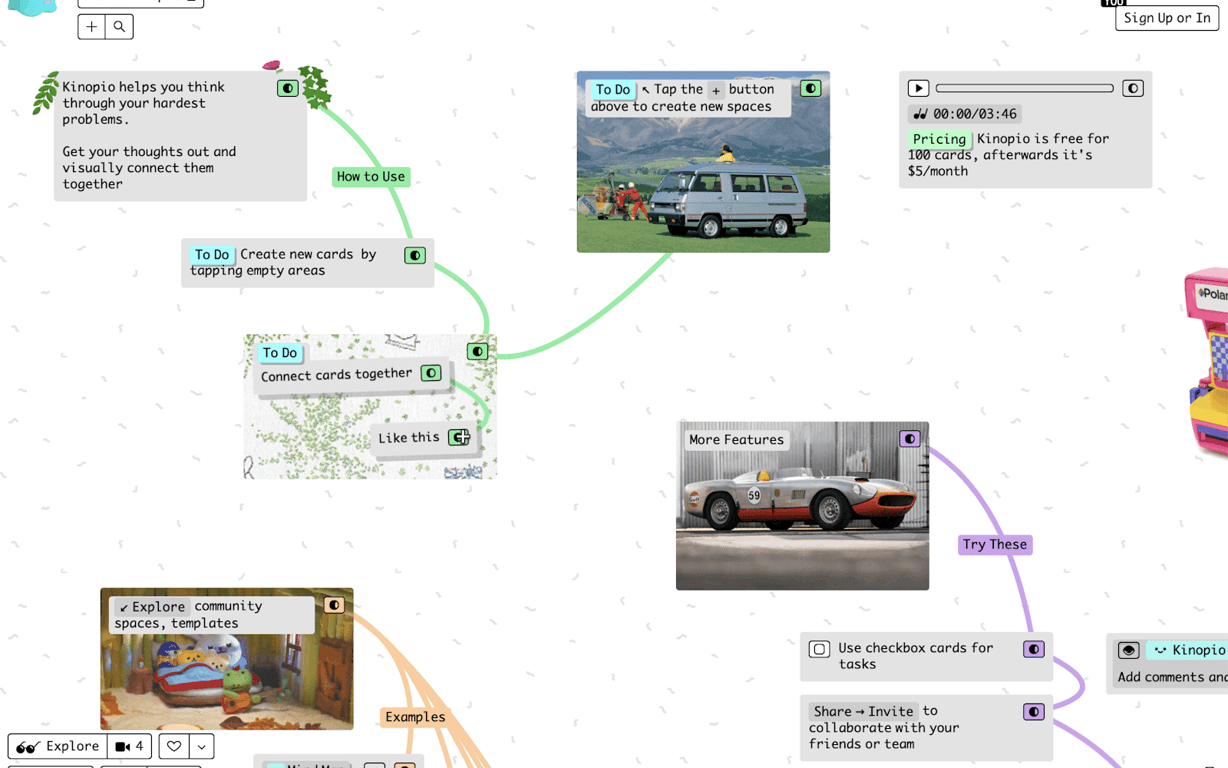Click the 'How to Use' connection label

(x=371, y=177)
